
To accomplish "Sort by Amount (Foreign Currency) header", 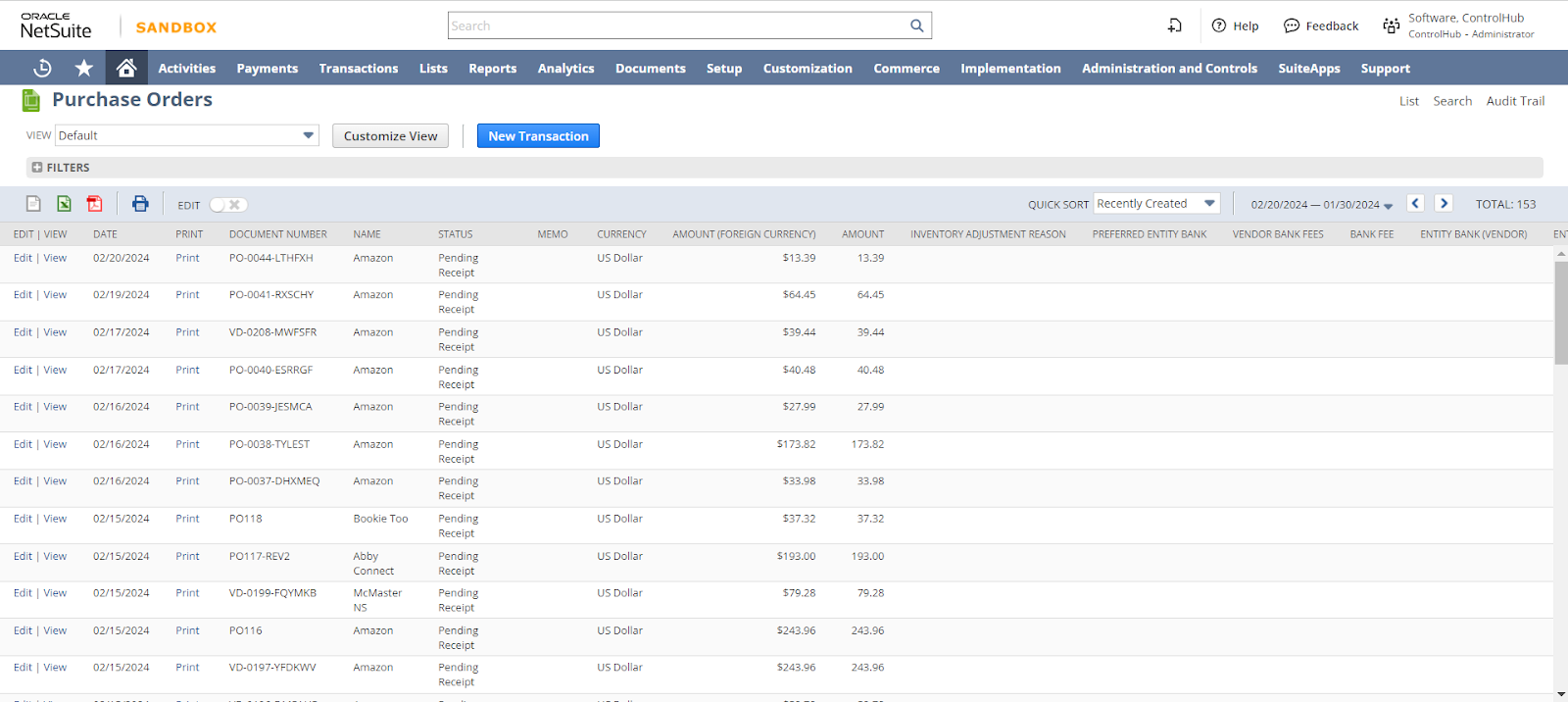I will [x=744, y=234].
